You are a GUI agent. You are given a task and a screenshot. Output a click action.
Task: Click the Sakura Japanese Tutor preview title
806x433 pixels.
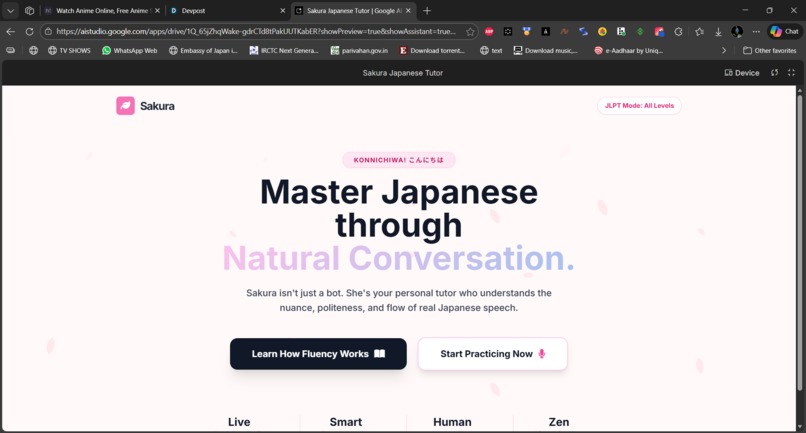(x=402, y=73)
